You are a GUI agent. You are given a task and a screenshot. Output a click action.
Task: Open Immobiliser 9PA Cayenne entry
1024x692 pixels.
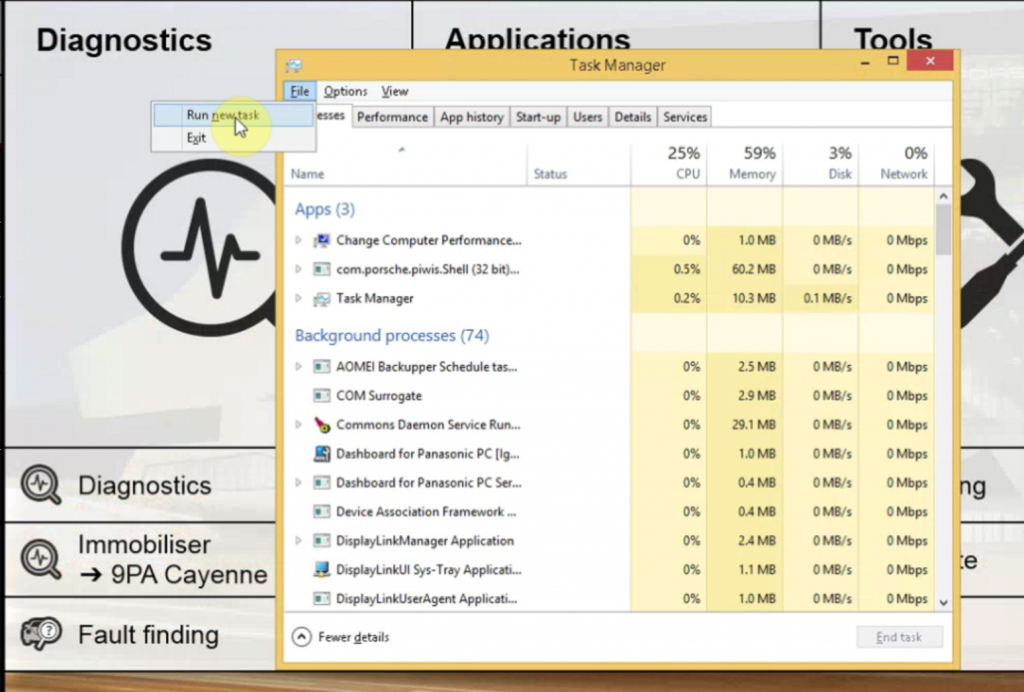pyautogui.click(x=172, y=559)
